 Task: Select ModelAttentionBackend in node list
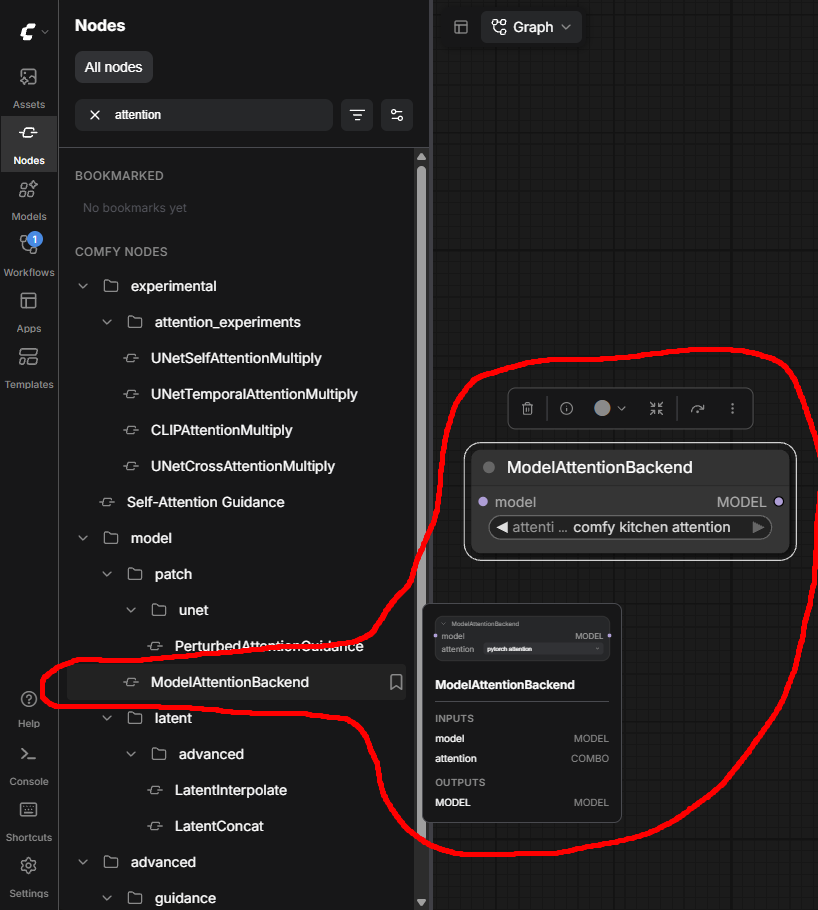click(x=236, y=682)
